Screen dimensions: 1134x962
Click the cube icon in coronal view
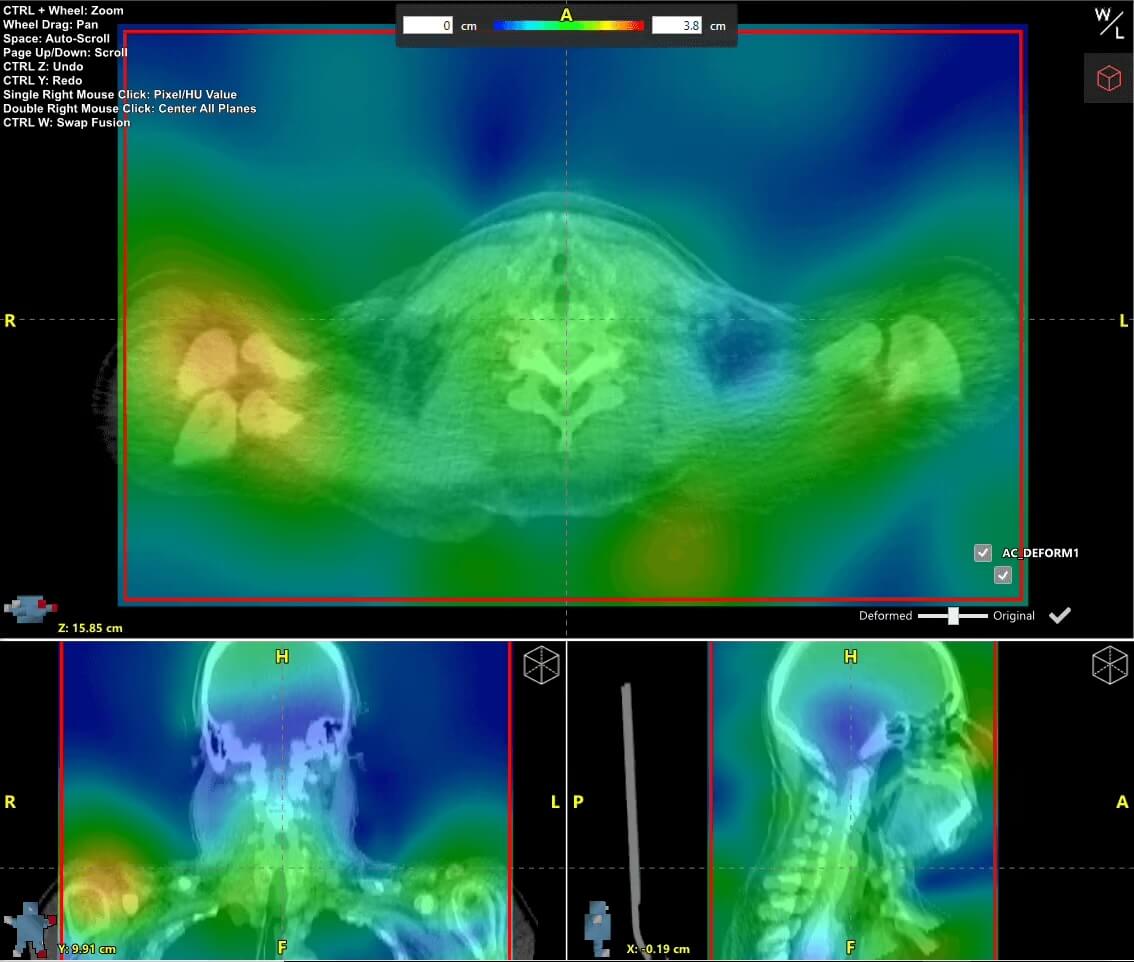point(542,665)
